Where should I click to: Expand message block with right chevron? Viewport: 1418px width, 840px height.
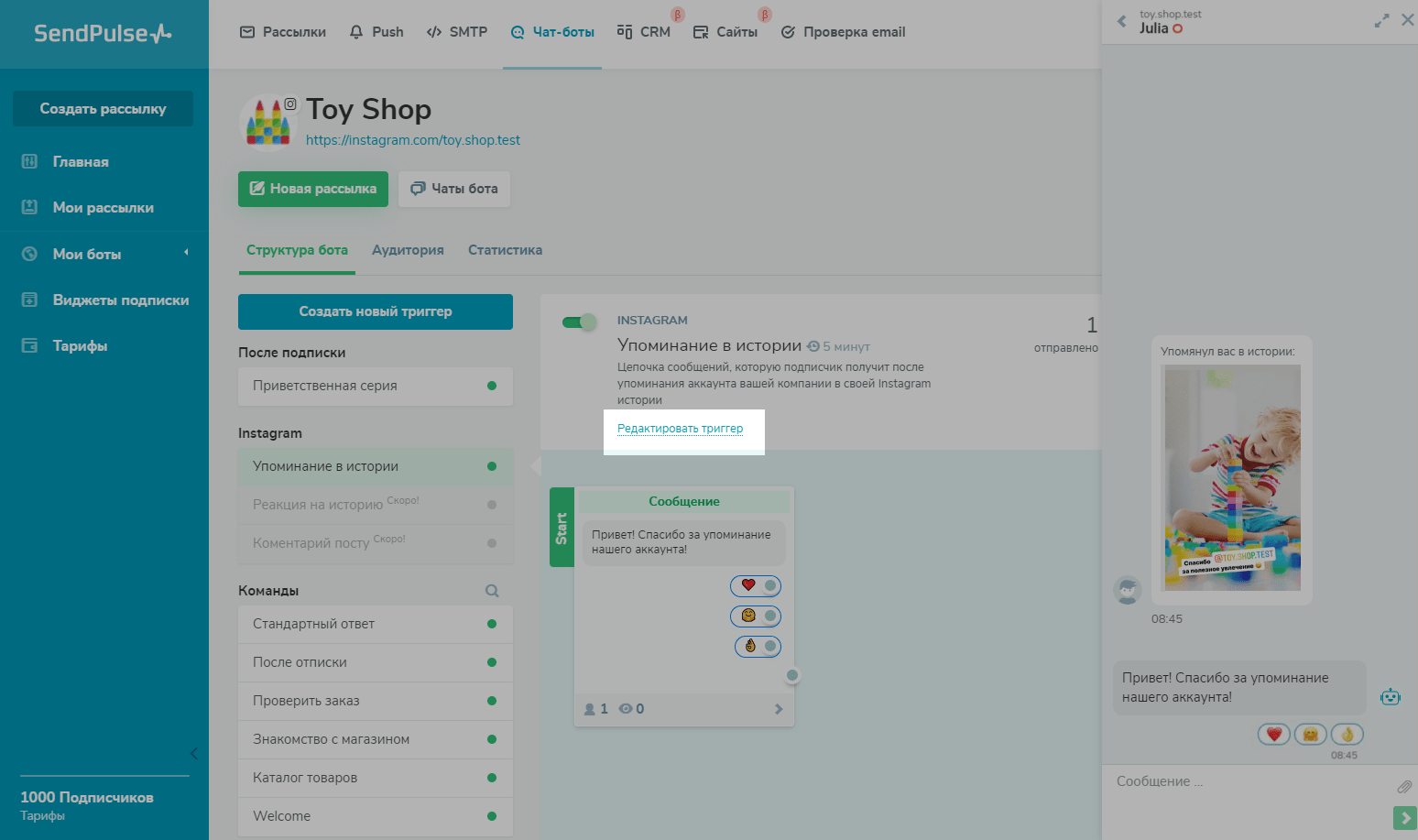(x=779, y=709)
